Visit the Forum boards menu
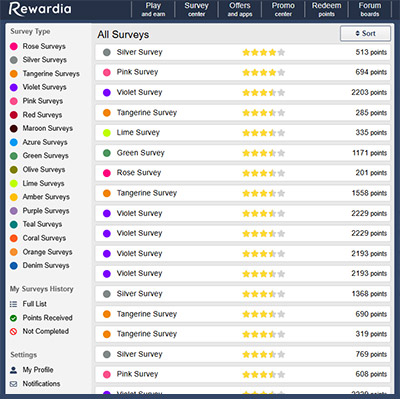Screen dimensions: 400x399 [x=370, y=9]
